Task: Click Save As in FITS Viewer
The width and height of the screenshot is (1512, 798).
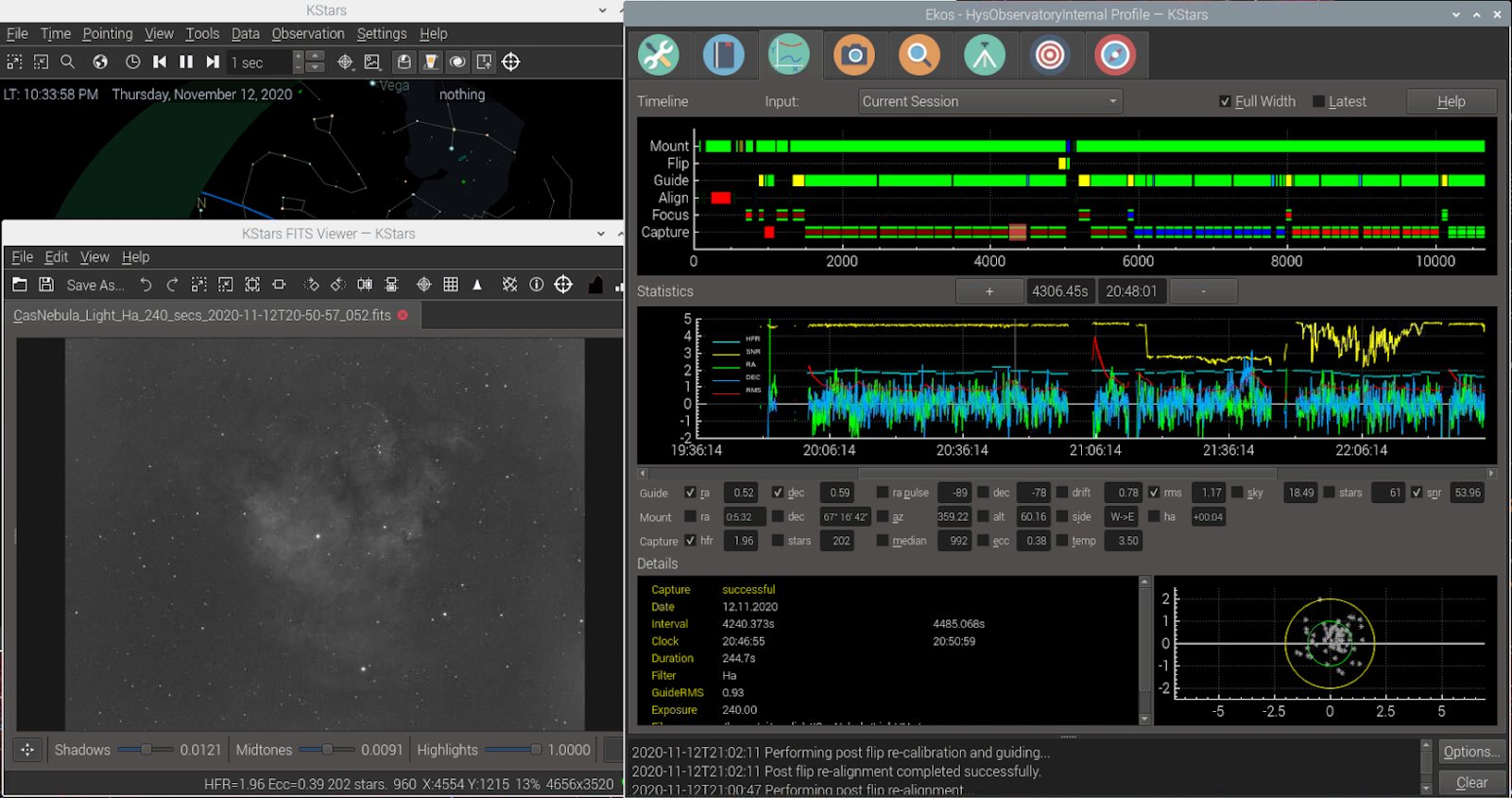Action: tap(95, 285)
